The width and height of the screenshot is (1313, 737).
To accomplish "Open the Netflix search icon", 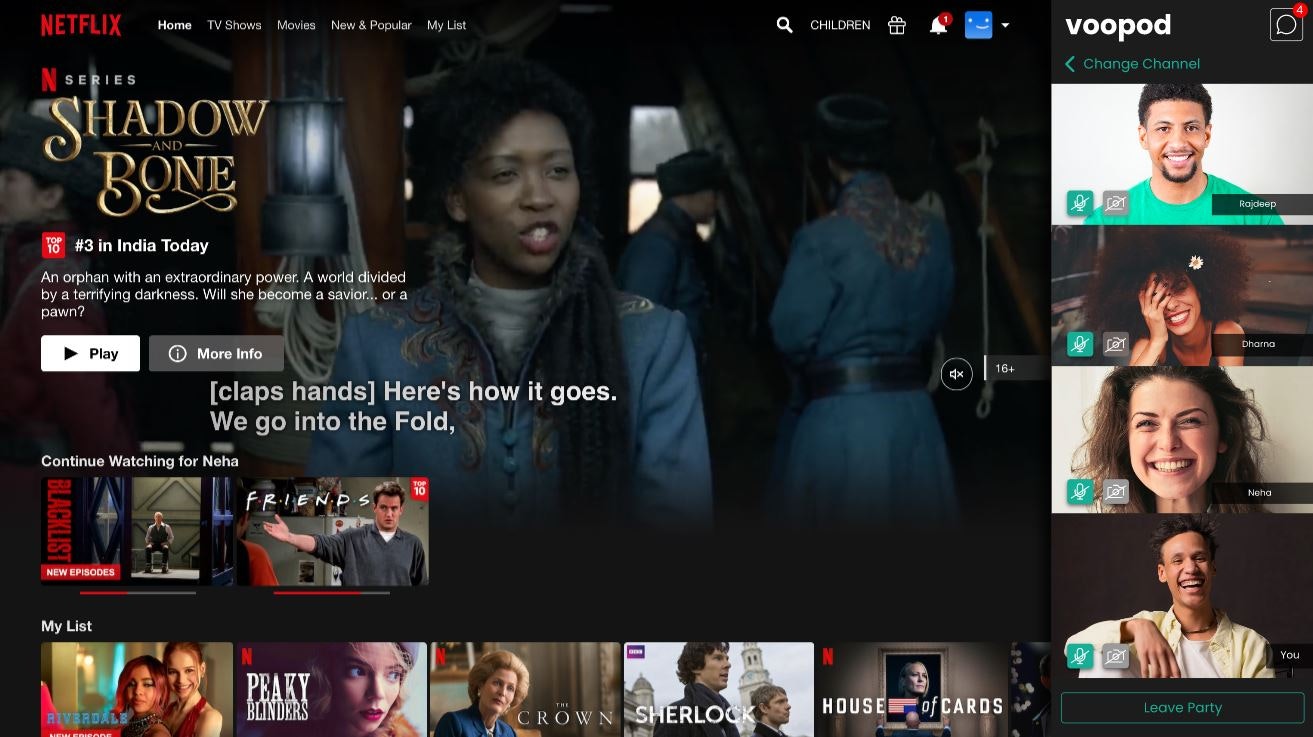I will (785, 25).
